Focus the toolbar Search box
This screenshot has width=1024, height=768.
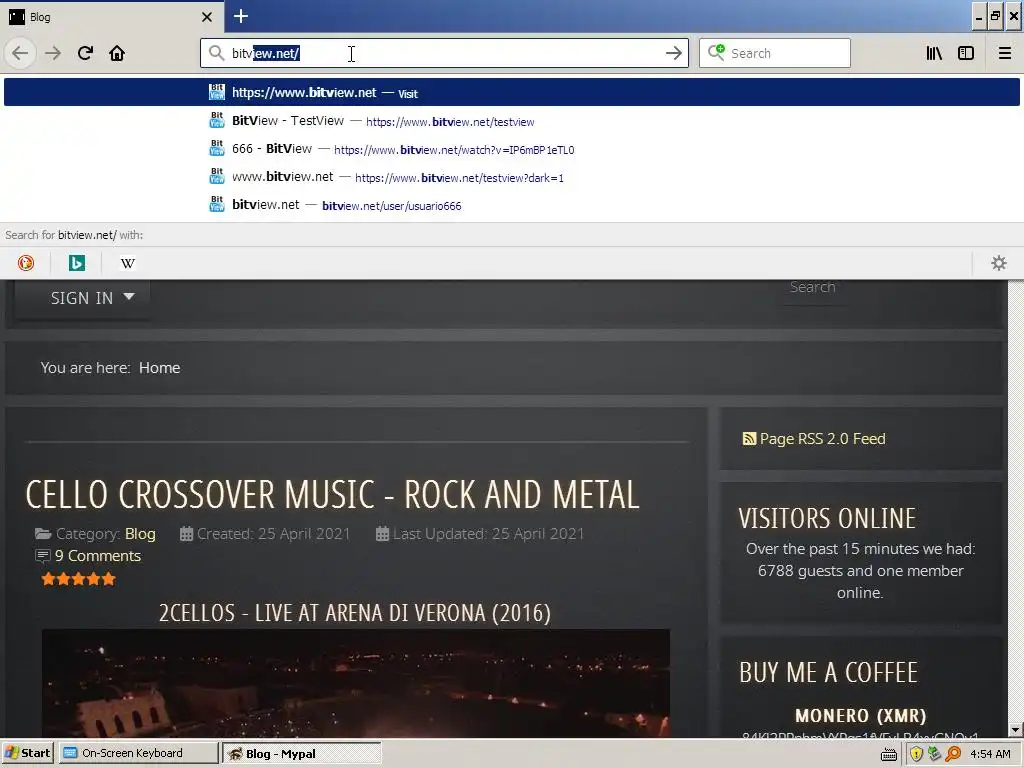pos(775,53)
